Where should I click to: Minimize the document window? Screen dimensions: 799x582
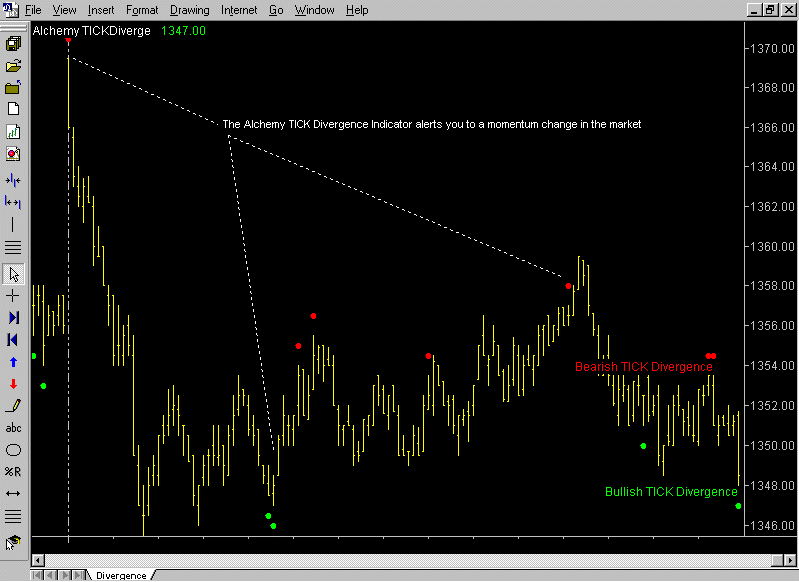click(x=754, y=10)
